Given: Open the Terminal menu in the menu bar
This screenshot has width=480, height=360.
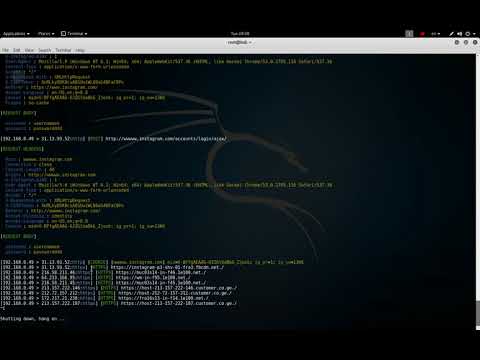Looking at the screenshot, I should click(63, 50).
